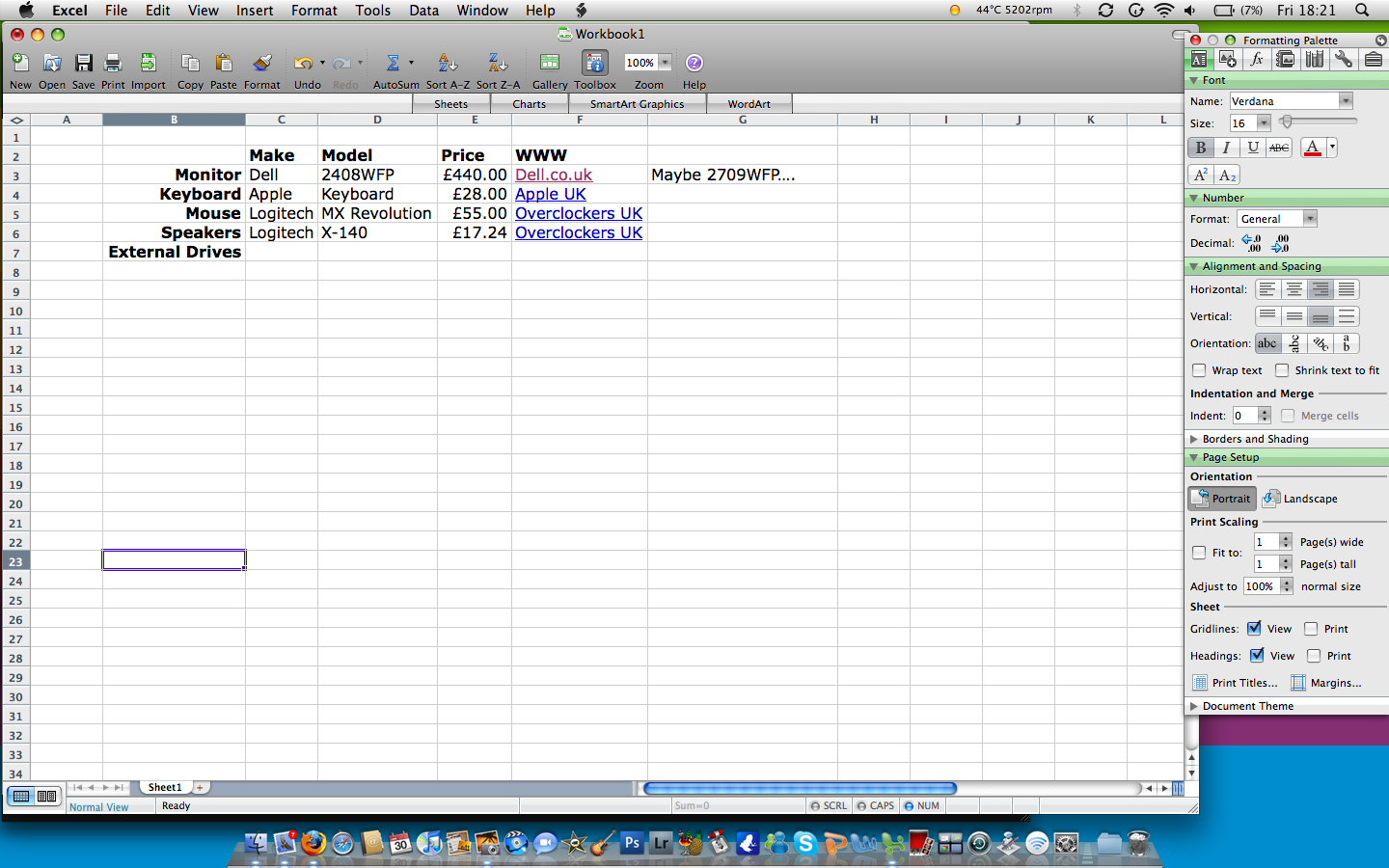Viewport: 1389px width, 868px height.
Task: Open Formula Builder tab in palette
Action: 1256,59
